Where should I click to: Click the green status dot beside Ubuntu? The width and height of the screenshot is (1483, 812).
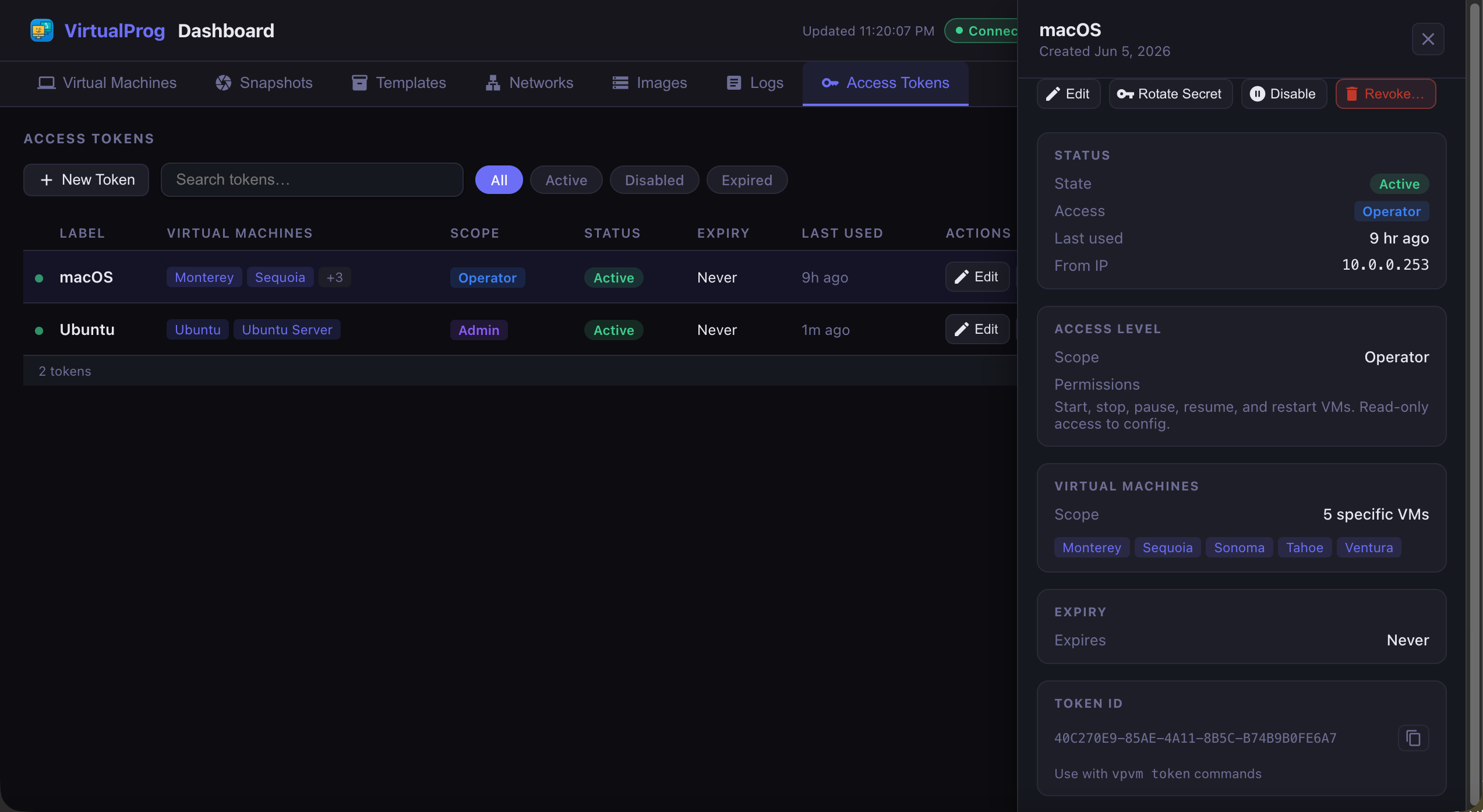[x=39, y=330]
